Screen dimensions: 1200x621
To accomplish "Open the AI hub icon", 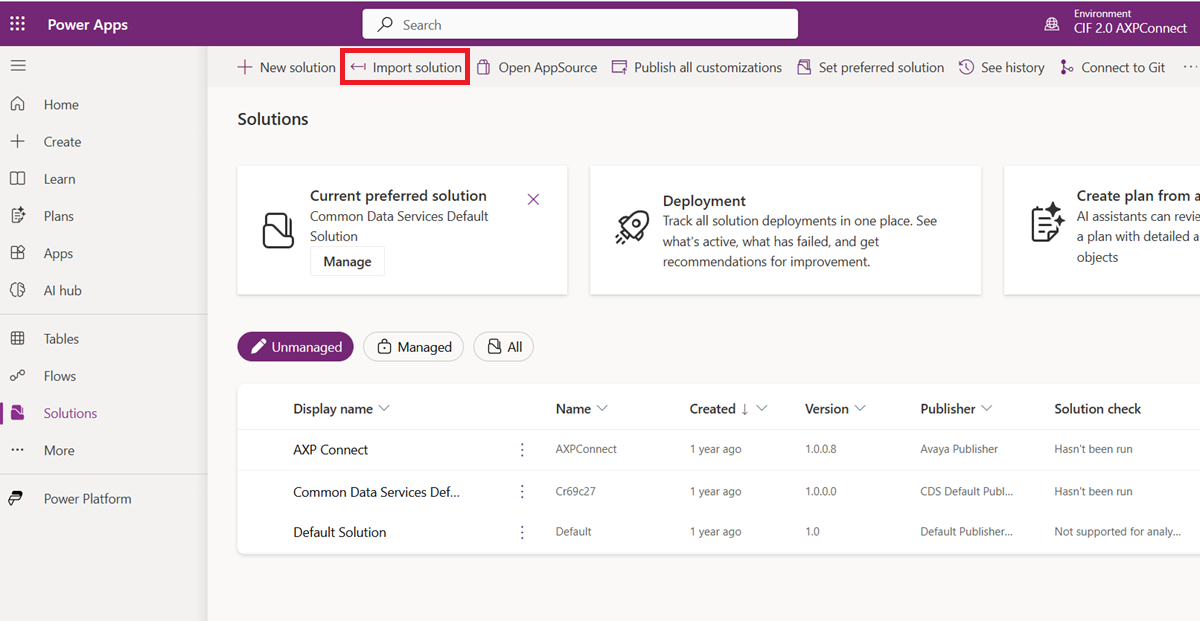I will (17, 290).
